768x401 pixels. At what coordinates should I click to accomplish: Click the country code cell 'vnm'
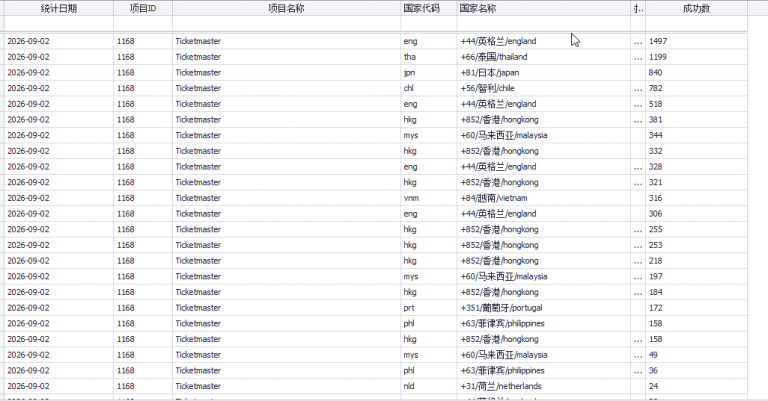coord(429,198)
